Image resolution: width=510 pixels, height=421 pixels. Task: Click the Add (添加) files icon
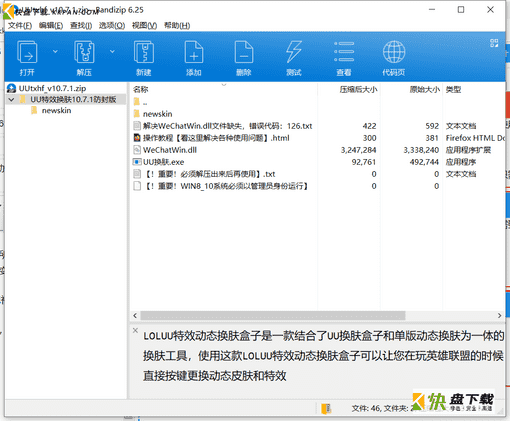[194, 52]
